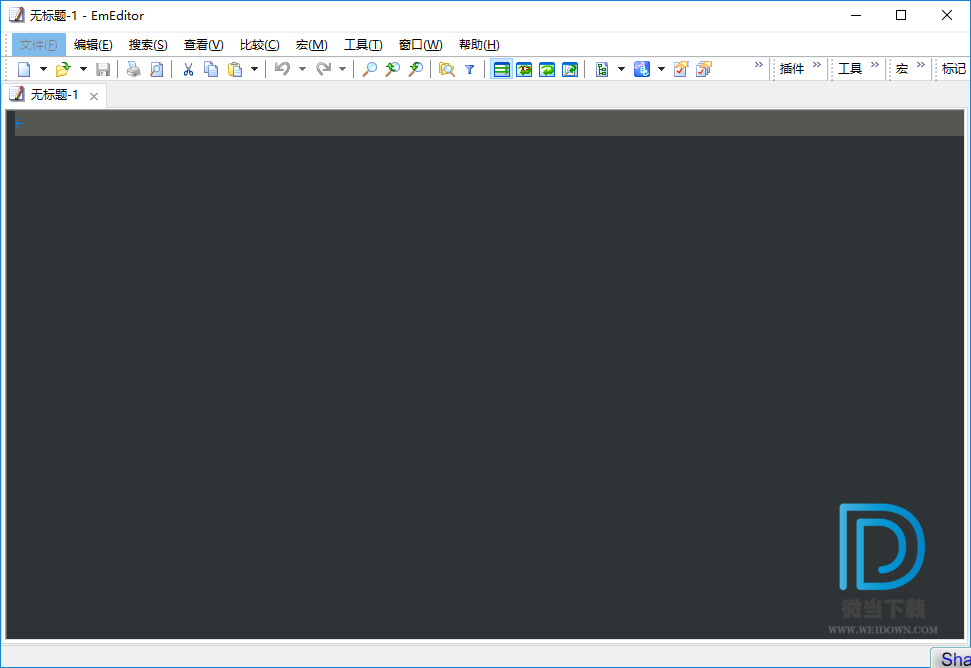
Task: Expand the 宏 toolbar overflow chevron
Action: 920,64
